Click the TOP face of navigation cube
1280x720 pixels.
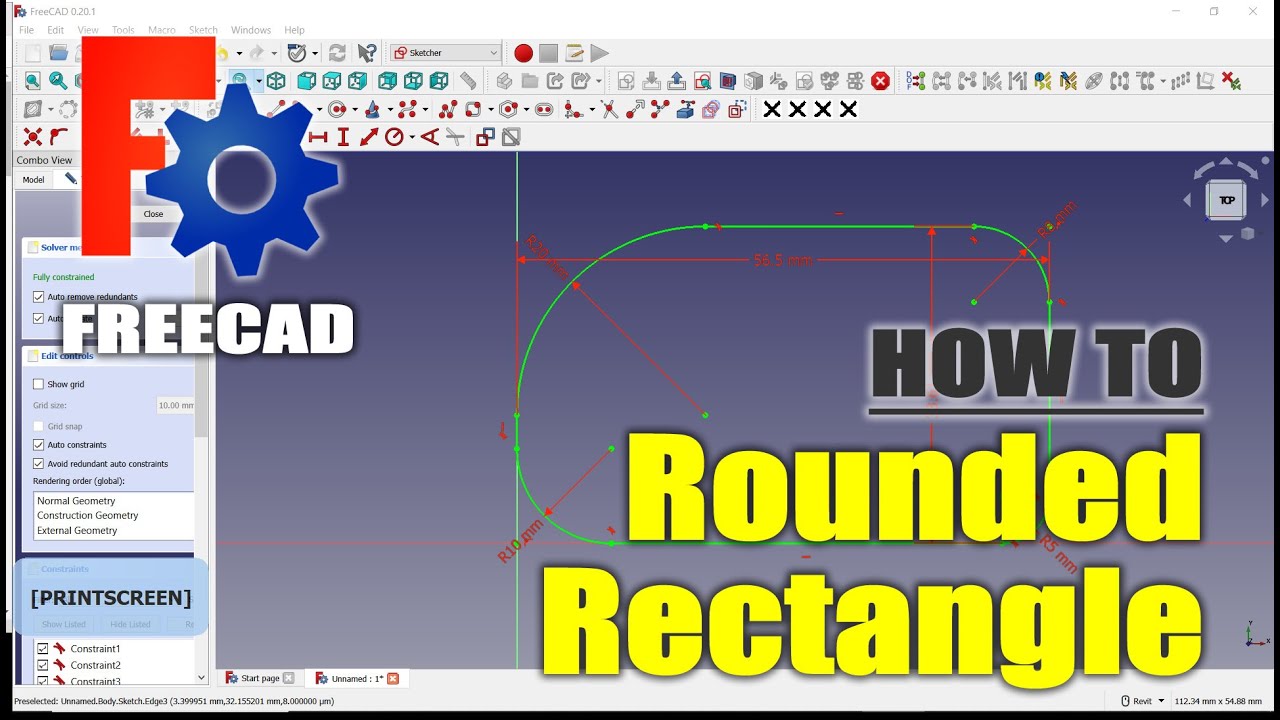pyautogui.click(x=1227, y=200)
